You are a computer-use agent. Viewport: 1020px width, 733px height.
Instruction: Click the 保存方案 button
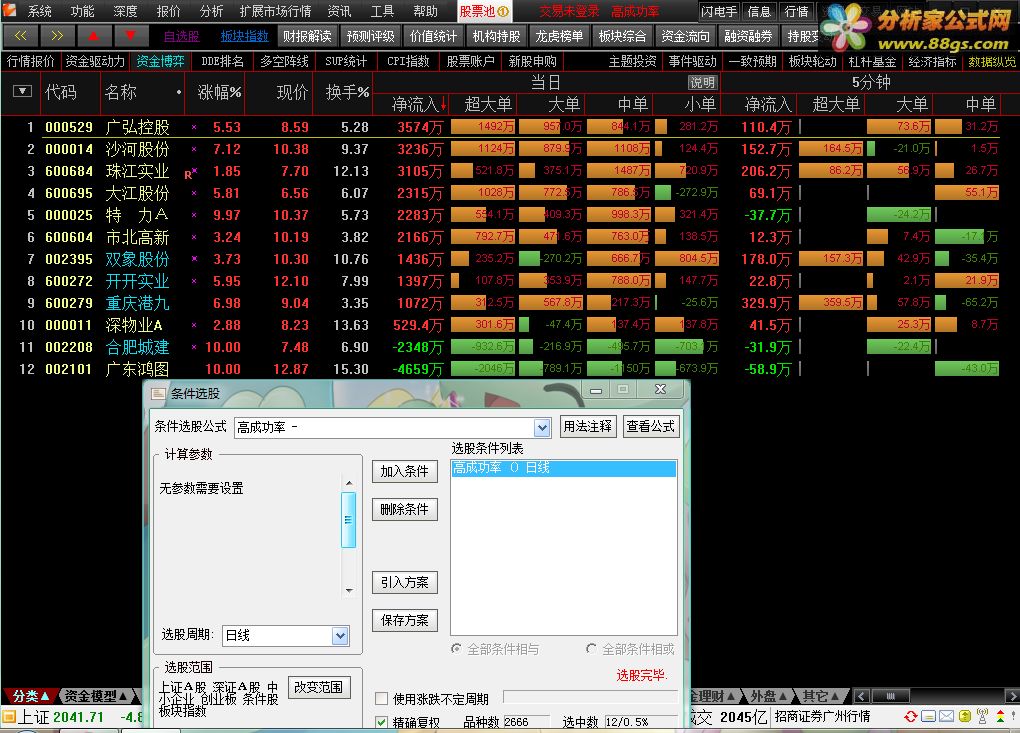pyautogui.click(x=405, y=621)
